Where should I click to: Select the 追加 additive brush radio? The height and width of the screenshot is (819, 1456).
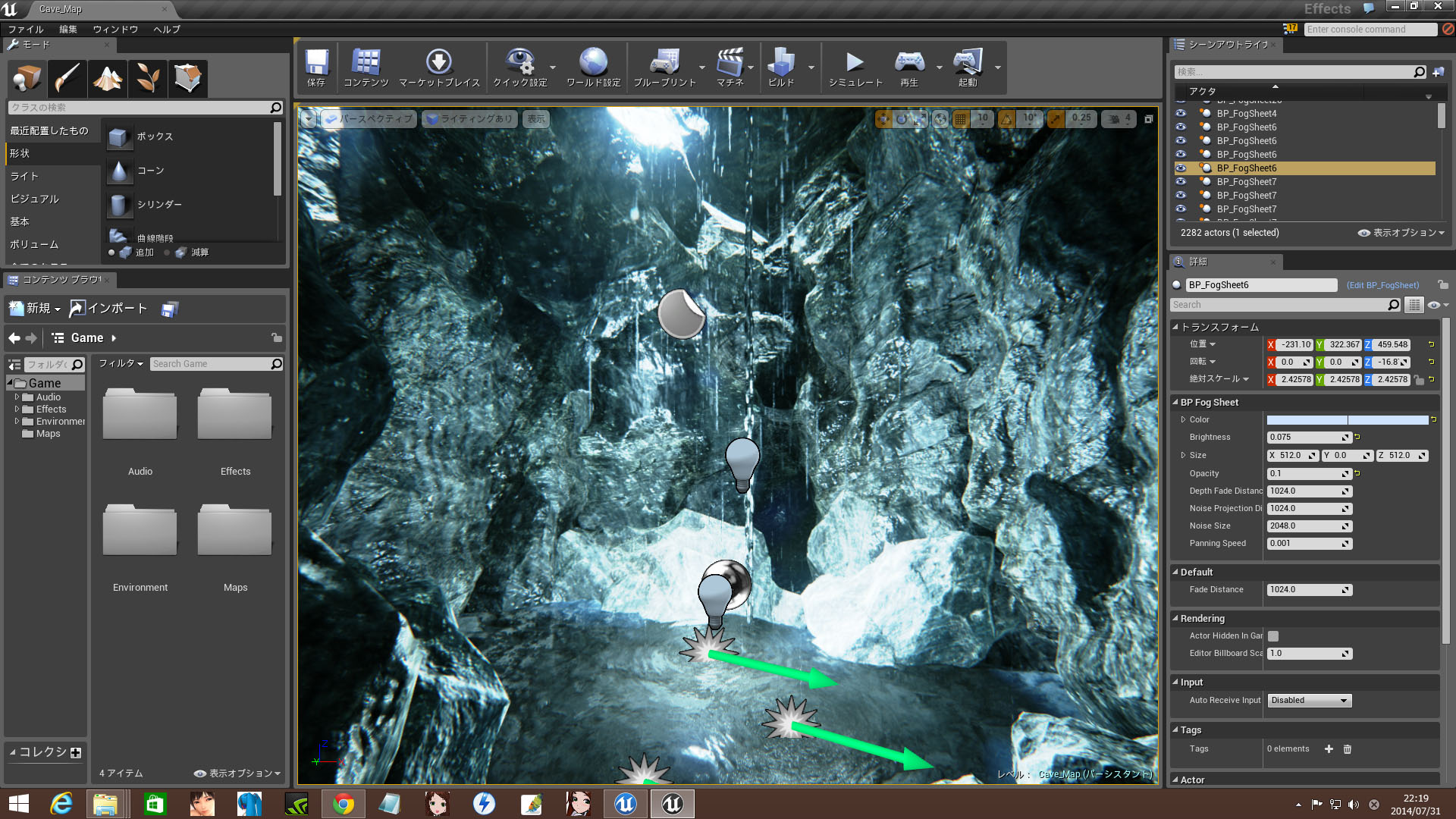tap(111, 253)
